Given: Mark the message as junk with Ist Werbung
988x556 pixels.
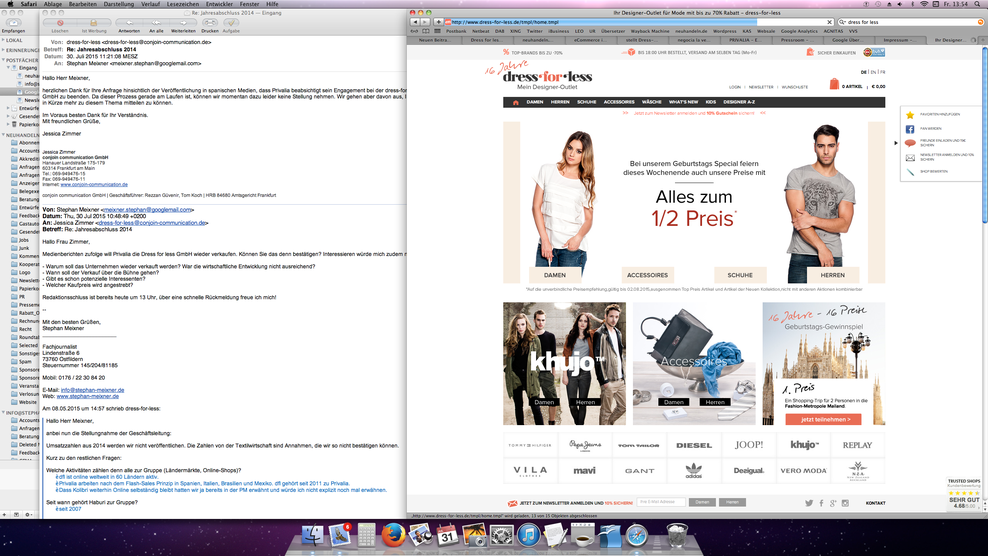Looking at the screenshot, I should tap(93, 23).
